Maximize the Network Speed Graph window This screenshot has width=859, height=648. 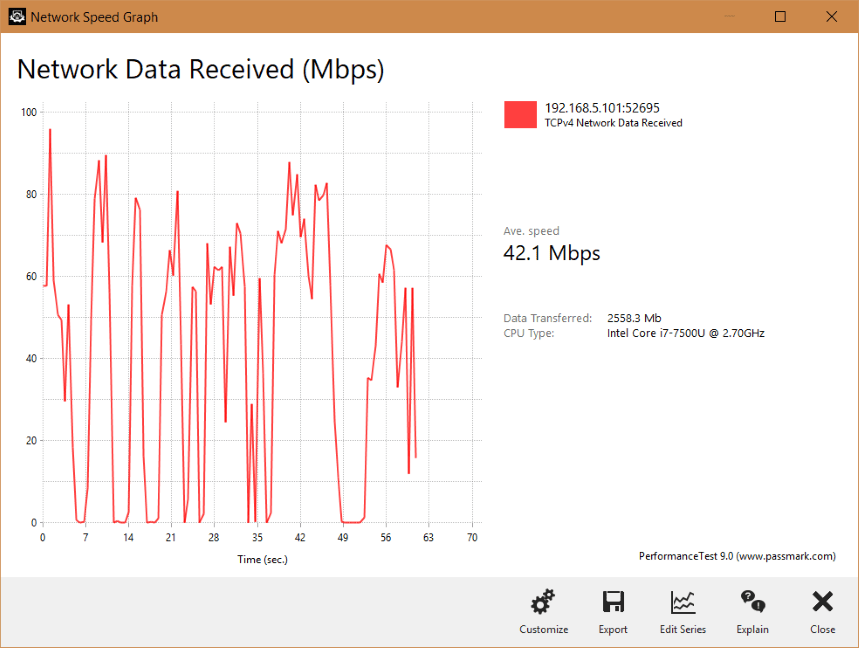[x=780, y=17]
